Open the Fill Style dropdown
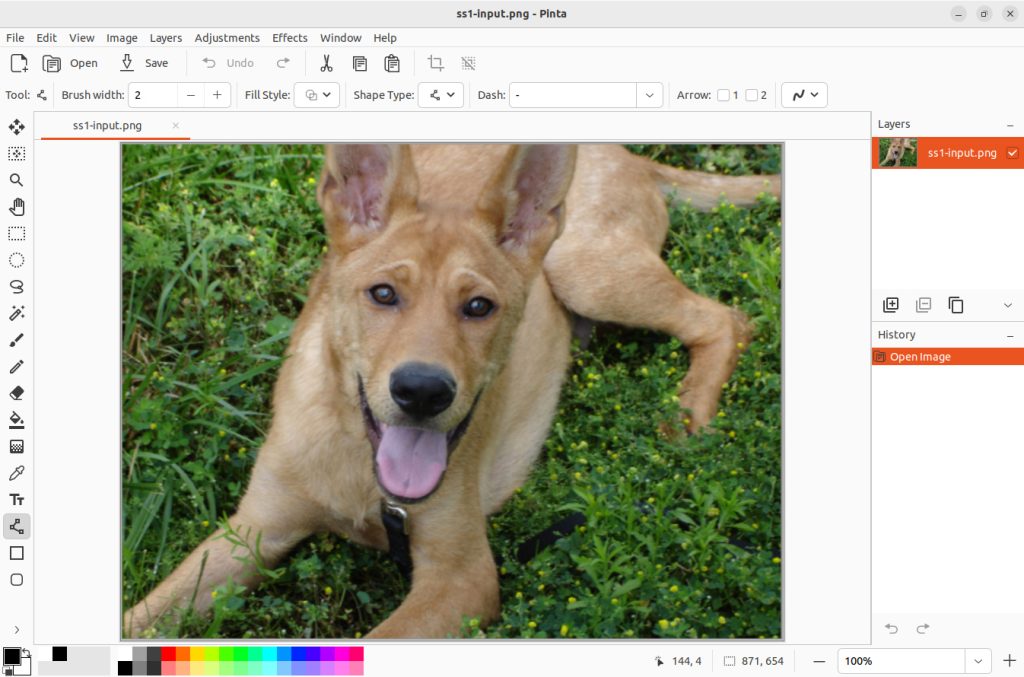 [317, 95]
